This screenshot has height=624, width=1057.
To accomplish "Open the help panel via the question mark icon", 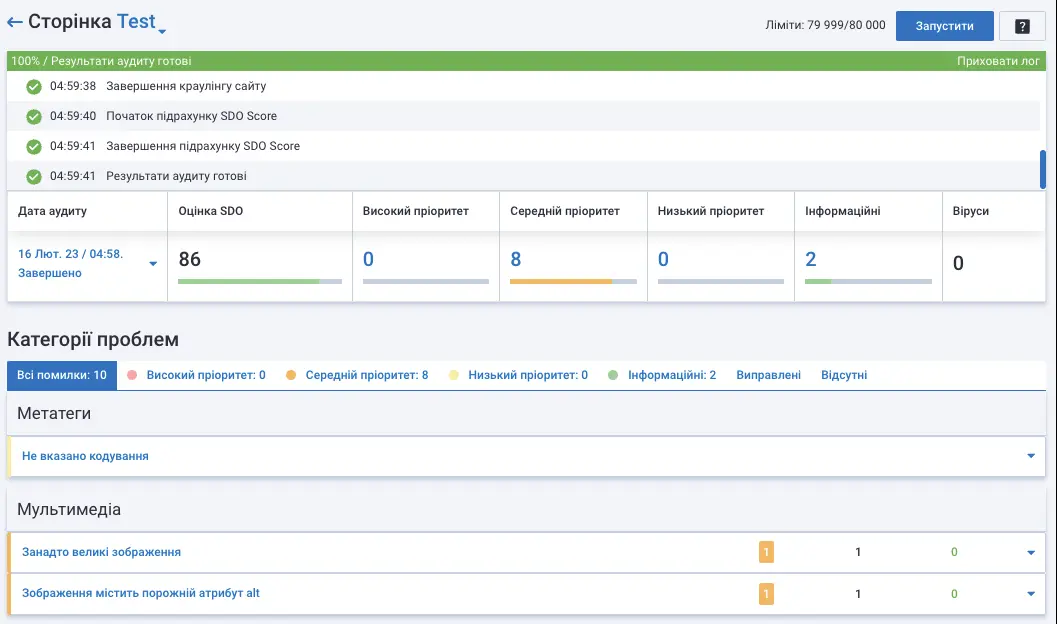I will (1022, 25).
